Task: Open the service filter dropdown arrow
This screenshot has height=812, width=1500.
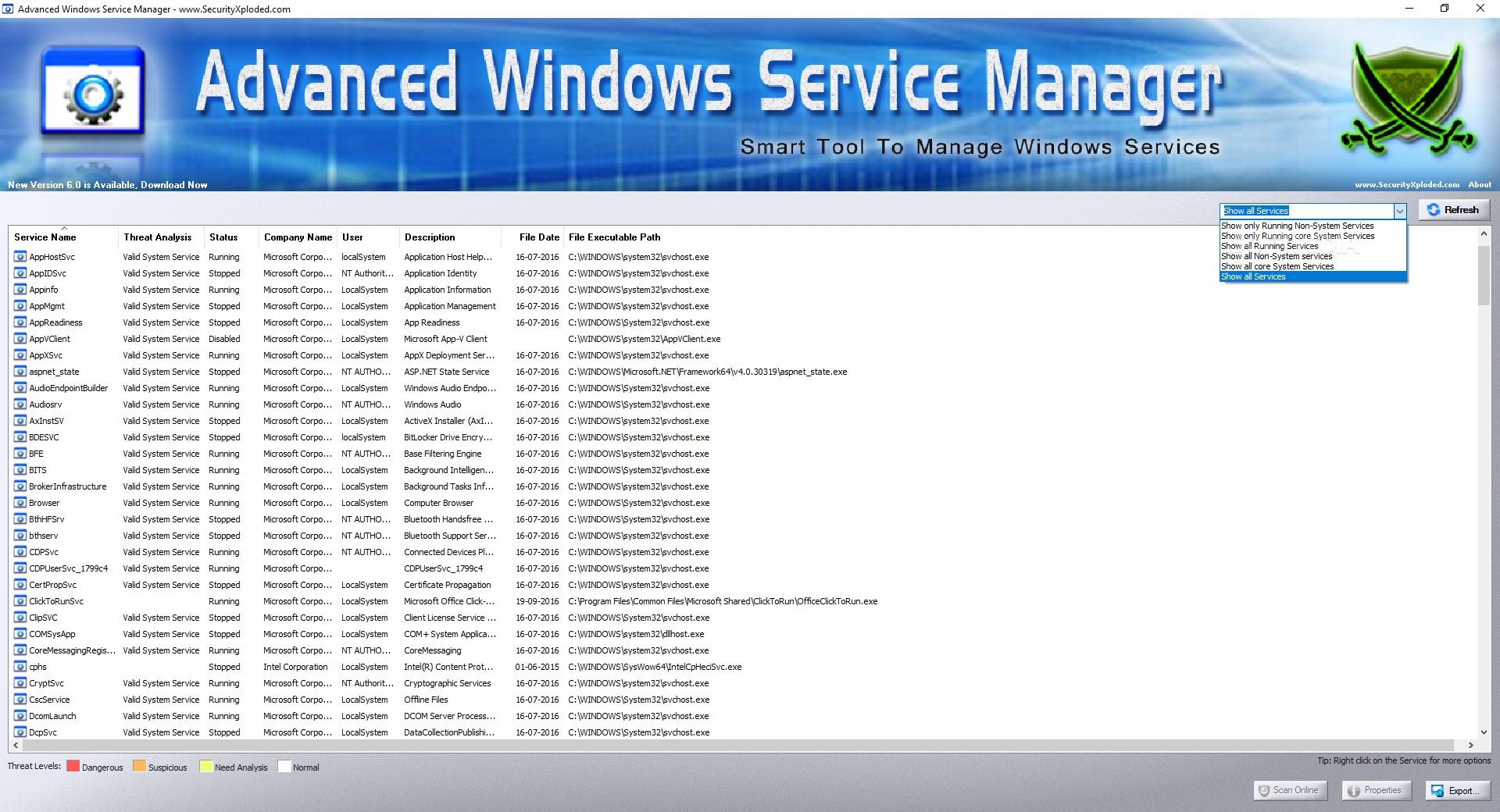Action: point(1399,211)
